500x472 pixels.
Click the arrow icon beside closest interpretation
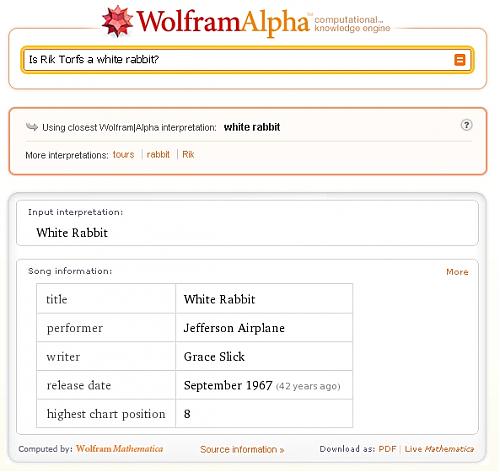click(x=32, y=127)
